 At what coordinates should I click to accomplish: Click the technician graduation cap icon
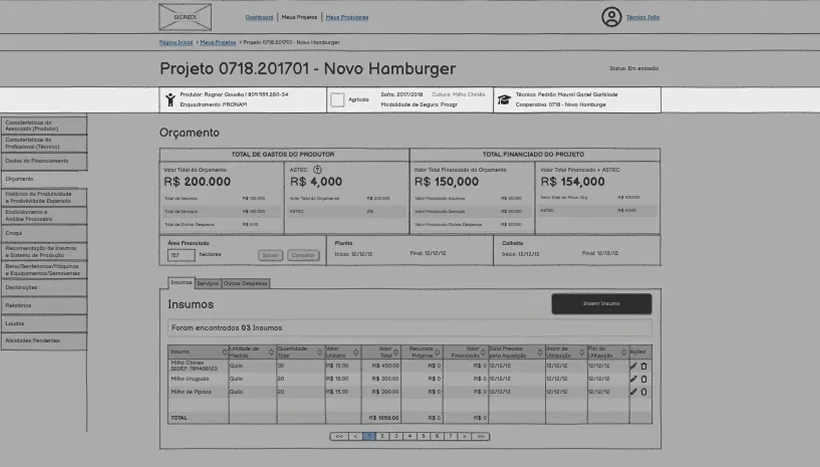pos(504,99)
